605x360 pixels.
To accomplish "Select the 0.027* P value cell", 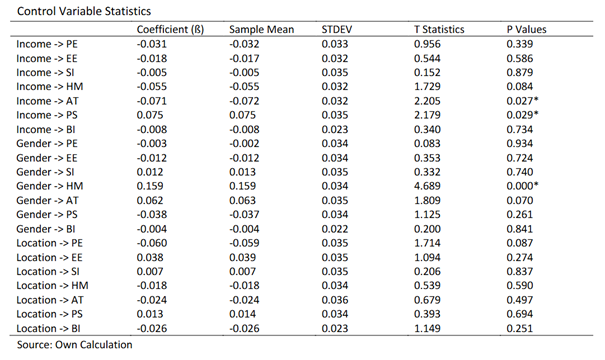I will click(x=522, y=101).
